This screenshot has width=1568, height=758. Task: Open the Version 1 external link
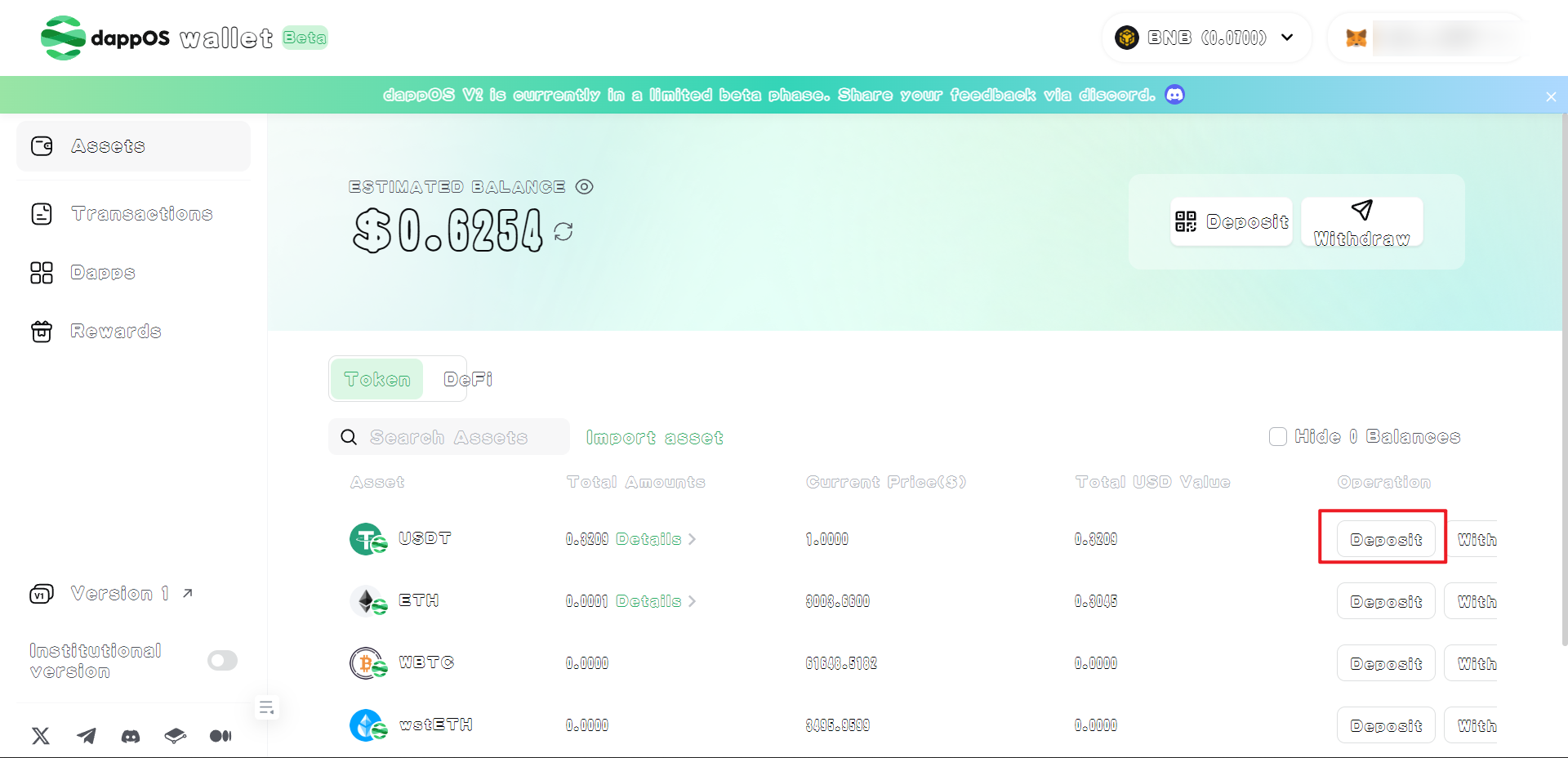(x=112, y=594)
